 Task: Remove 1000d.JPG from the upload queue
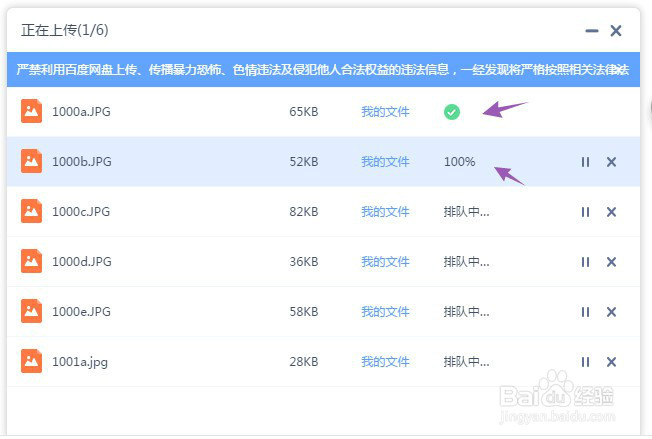(611, 262)
